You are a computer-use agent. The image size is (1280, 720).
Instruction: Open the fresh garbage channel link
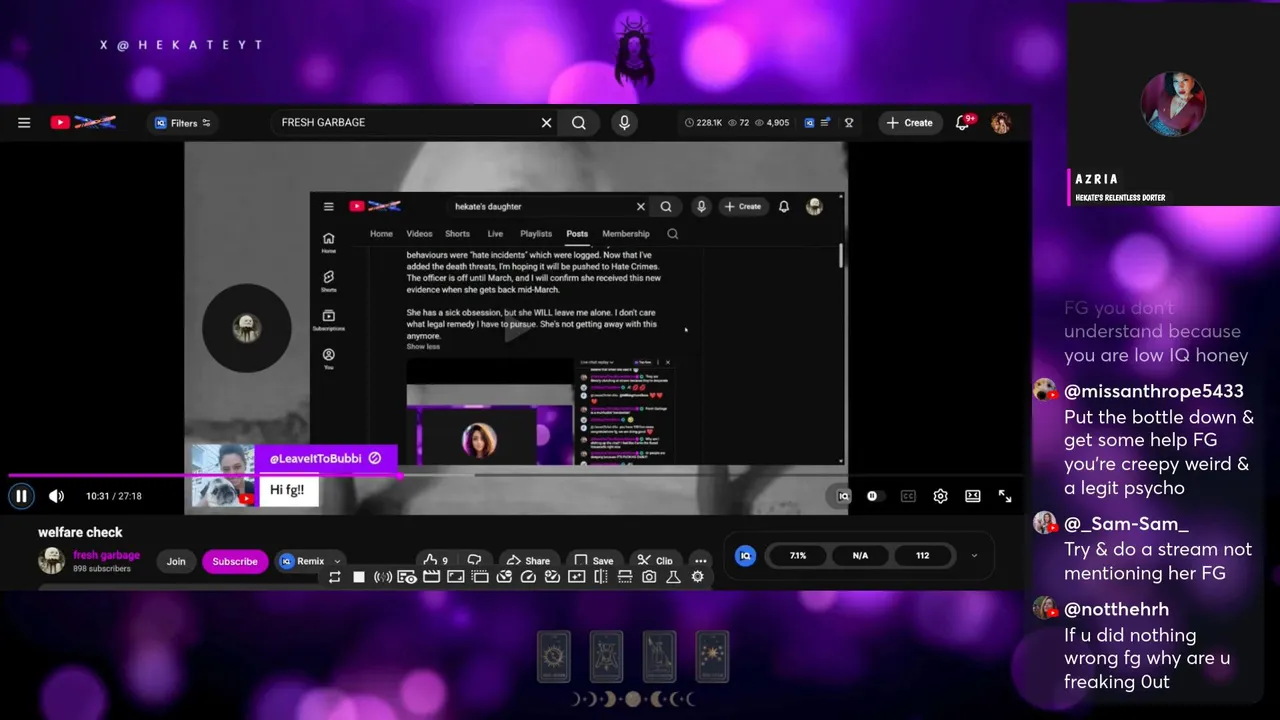tap(106, 555)
